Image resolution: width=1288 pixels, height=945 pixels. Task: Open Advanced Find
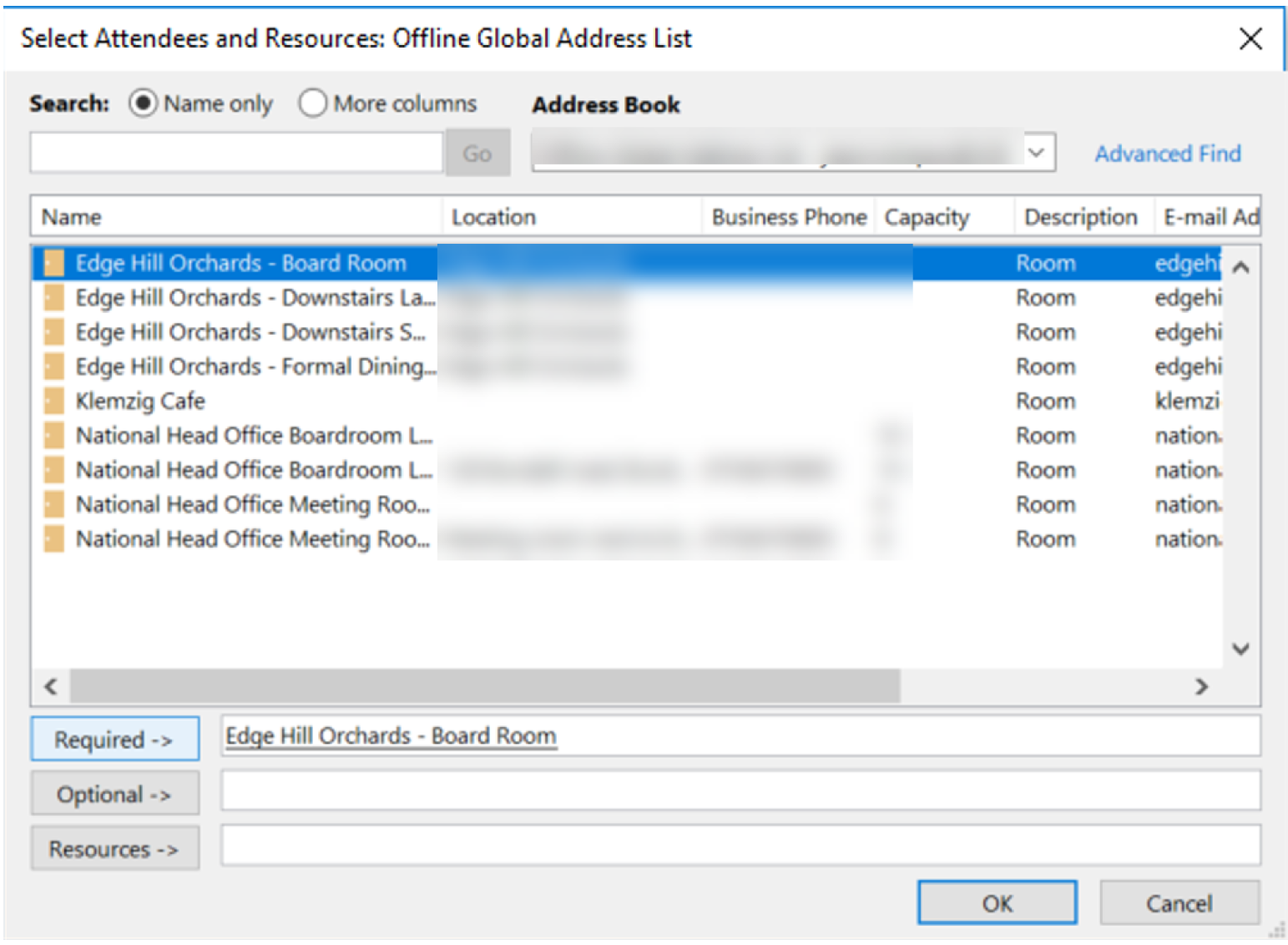point(1168,153)
